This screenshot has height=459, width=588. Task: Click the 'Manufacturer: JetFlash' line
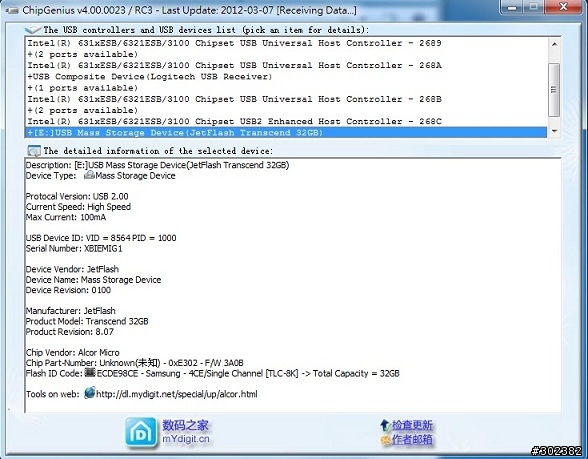pyautogui.click(x=70, y=310)
